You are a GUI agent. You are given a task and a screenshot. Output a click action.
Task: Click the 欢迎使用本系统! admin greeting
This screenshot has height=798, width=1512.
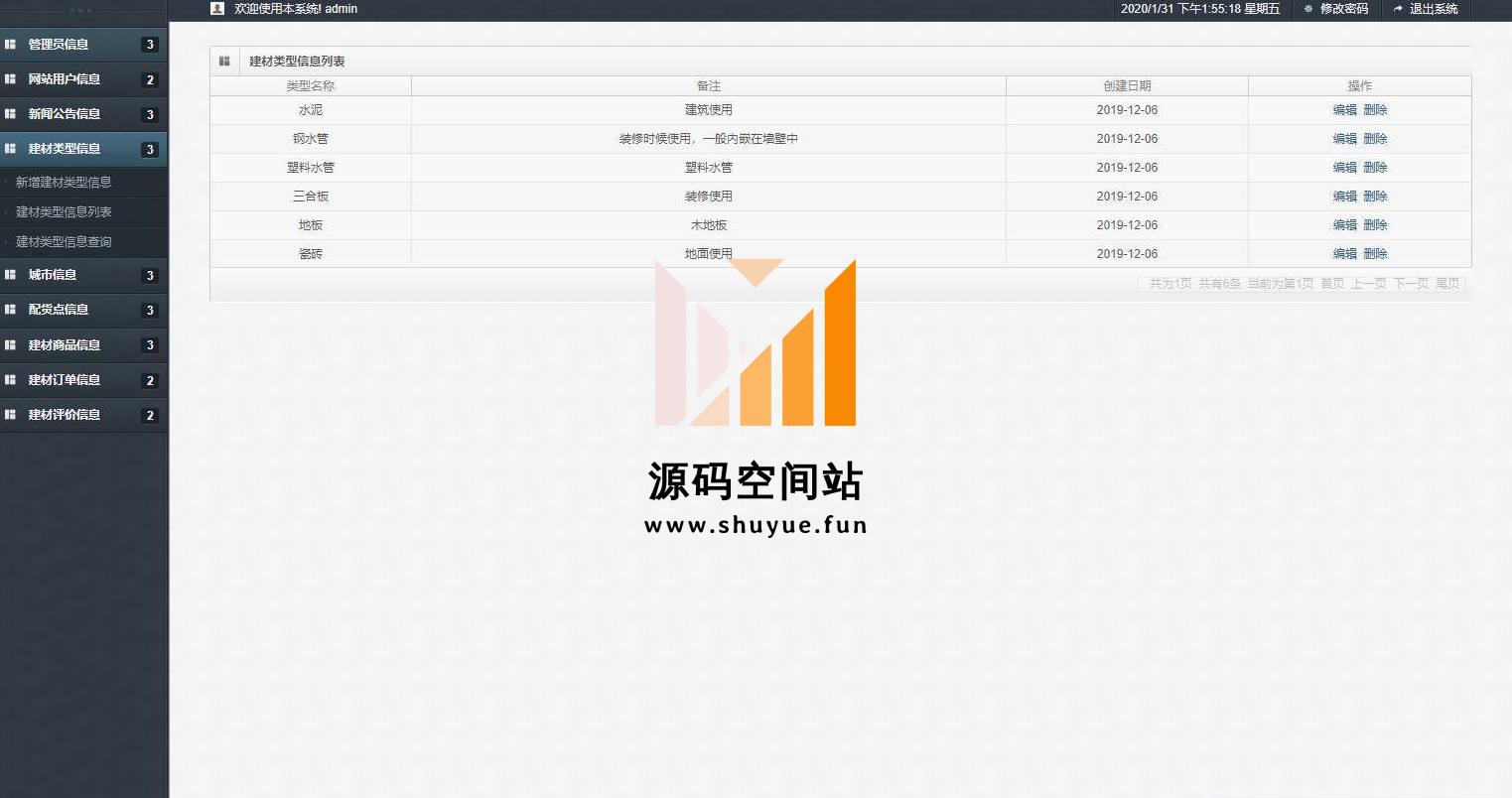tap(296, 9)
